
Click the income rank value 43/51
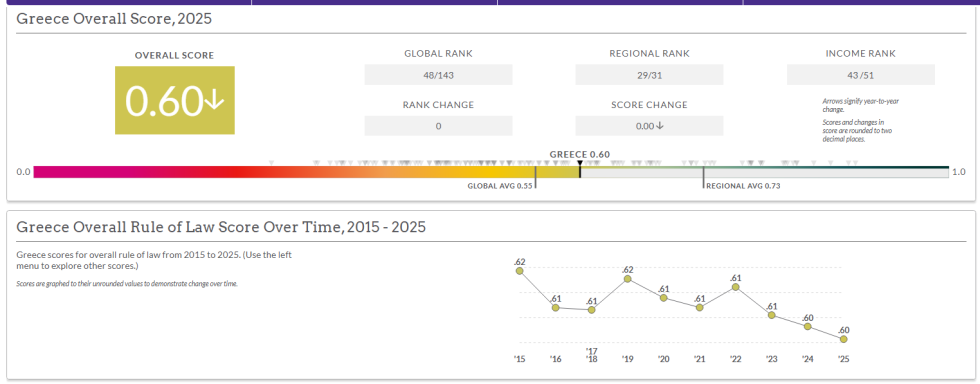pos(861,75)
